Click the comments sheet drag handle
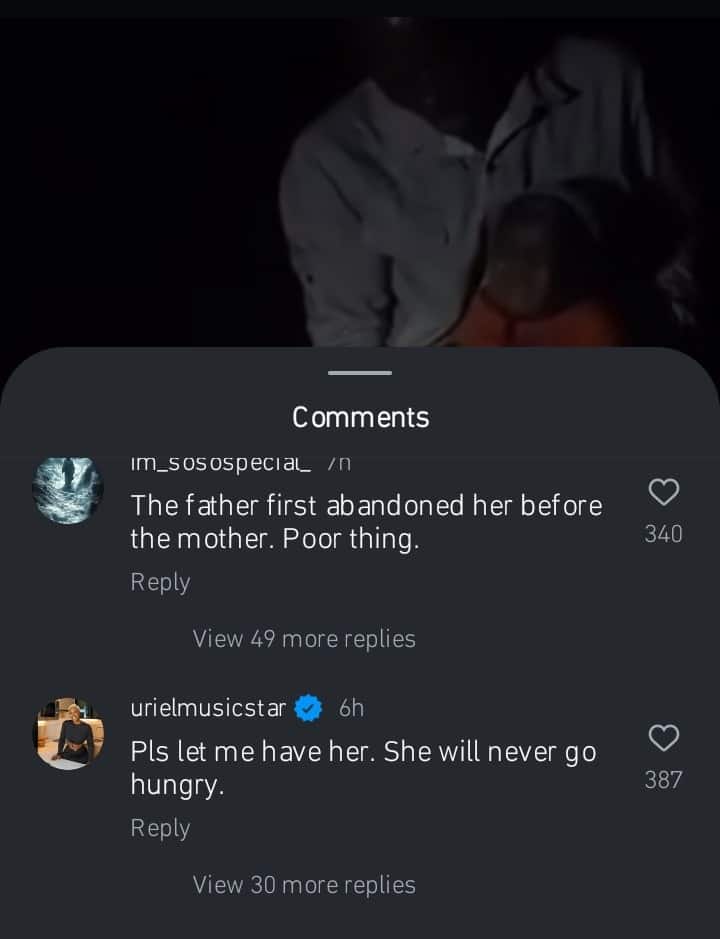 point(360,373)
